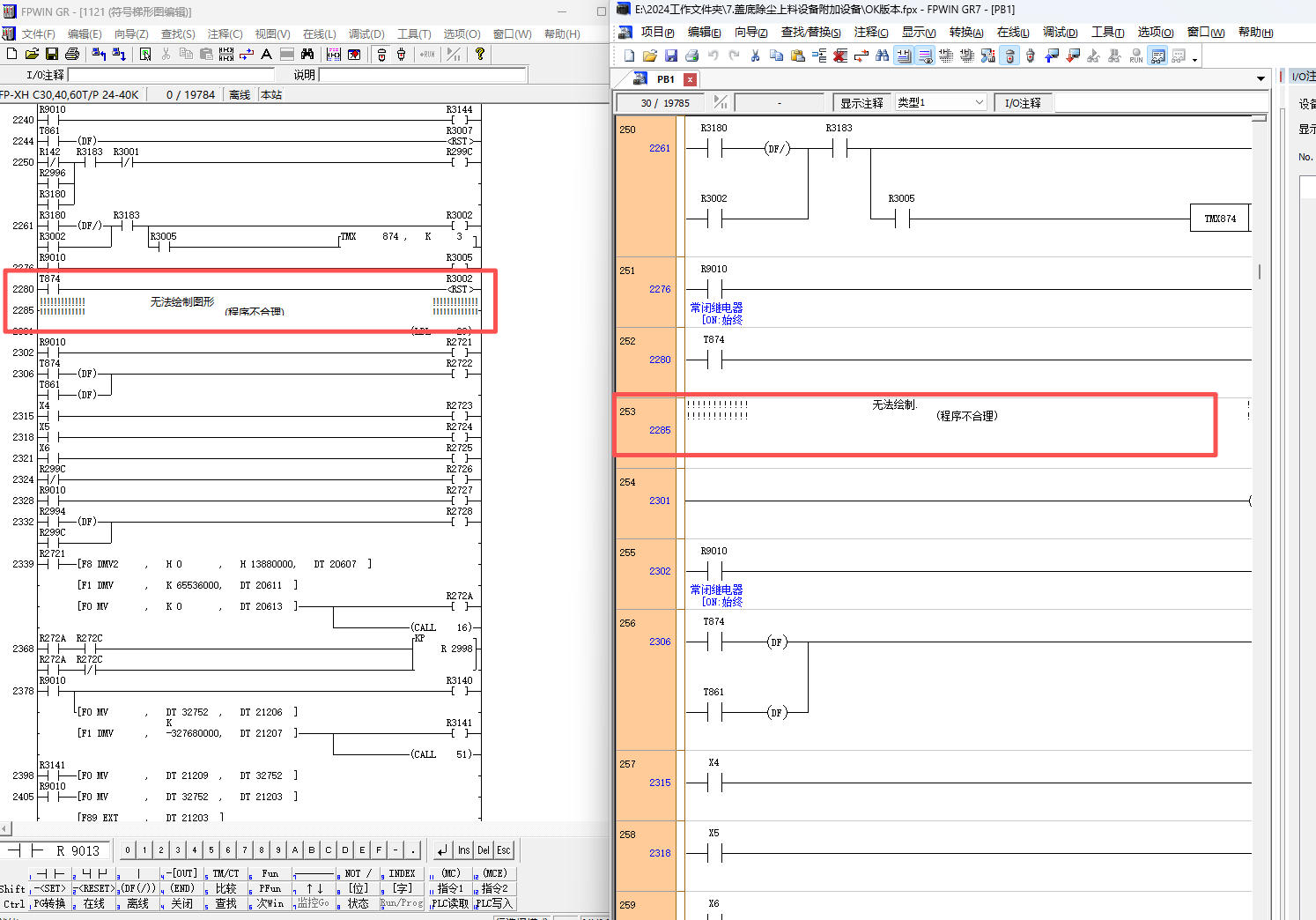1316x920 pixels.
Task: Toggle the I/O注释 button in GR7 bar
Action: coord(1022,103)
